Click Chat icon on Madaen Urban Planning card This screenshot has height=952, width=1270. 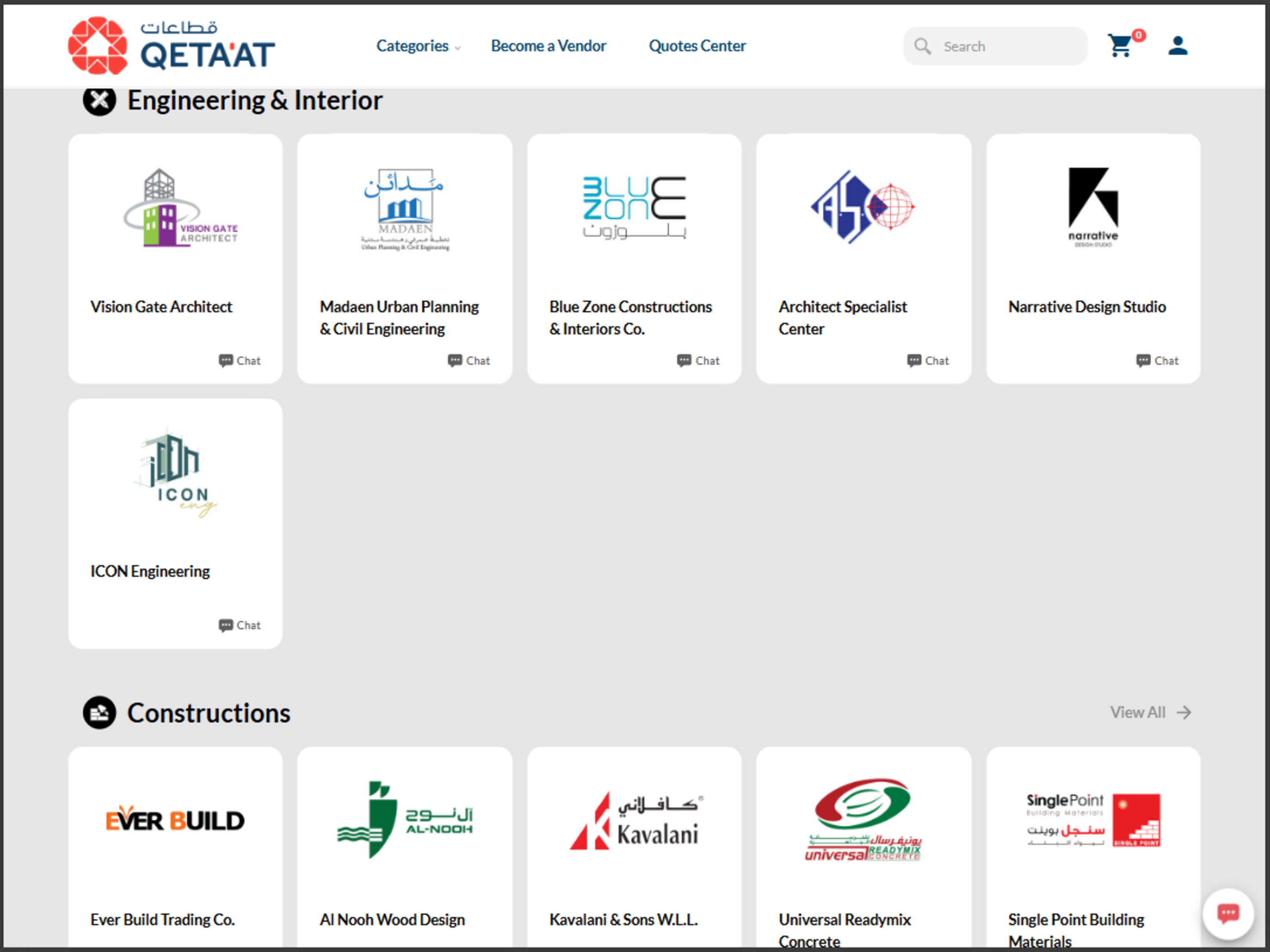pos(455,360)
